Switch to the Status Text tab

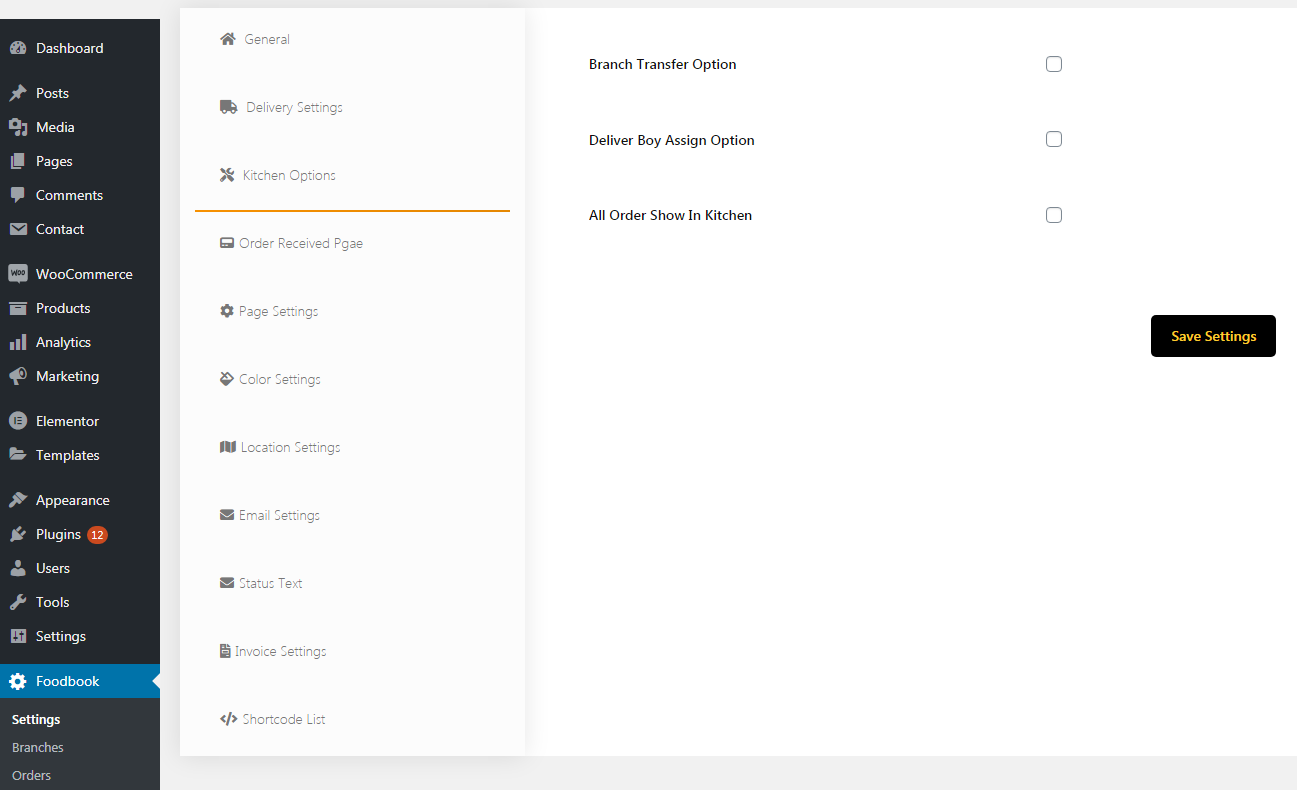point(270,583)
